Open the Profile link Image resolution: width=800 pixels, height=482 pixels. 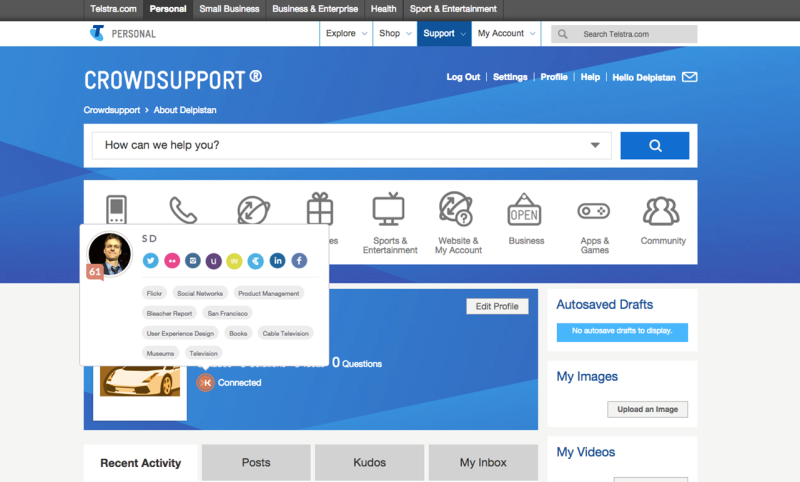(554, 77)
